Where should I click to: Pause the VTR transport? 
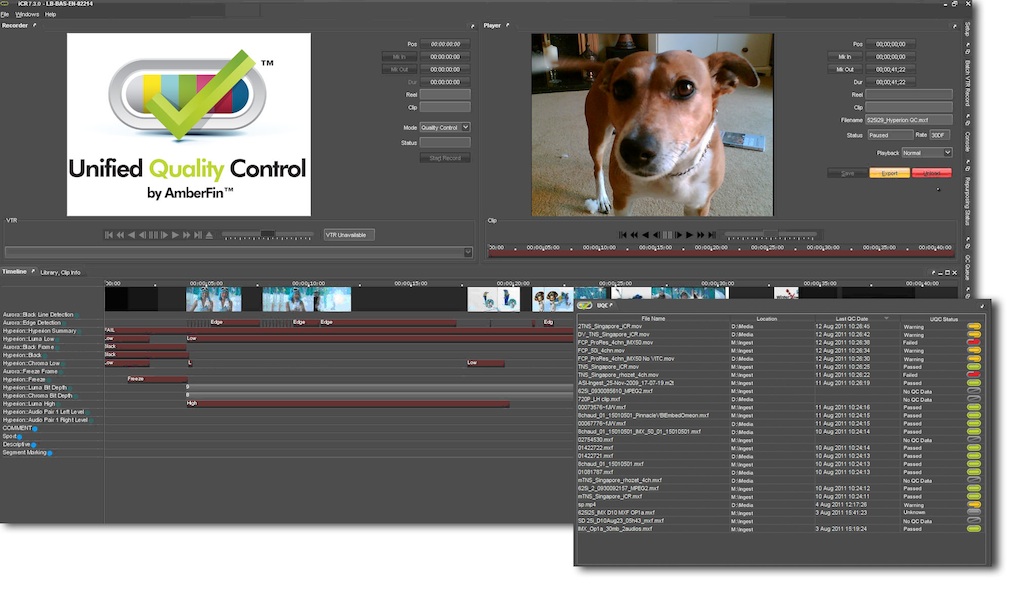pos(153,235)
